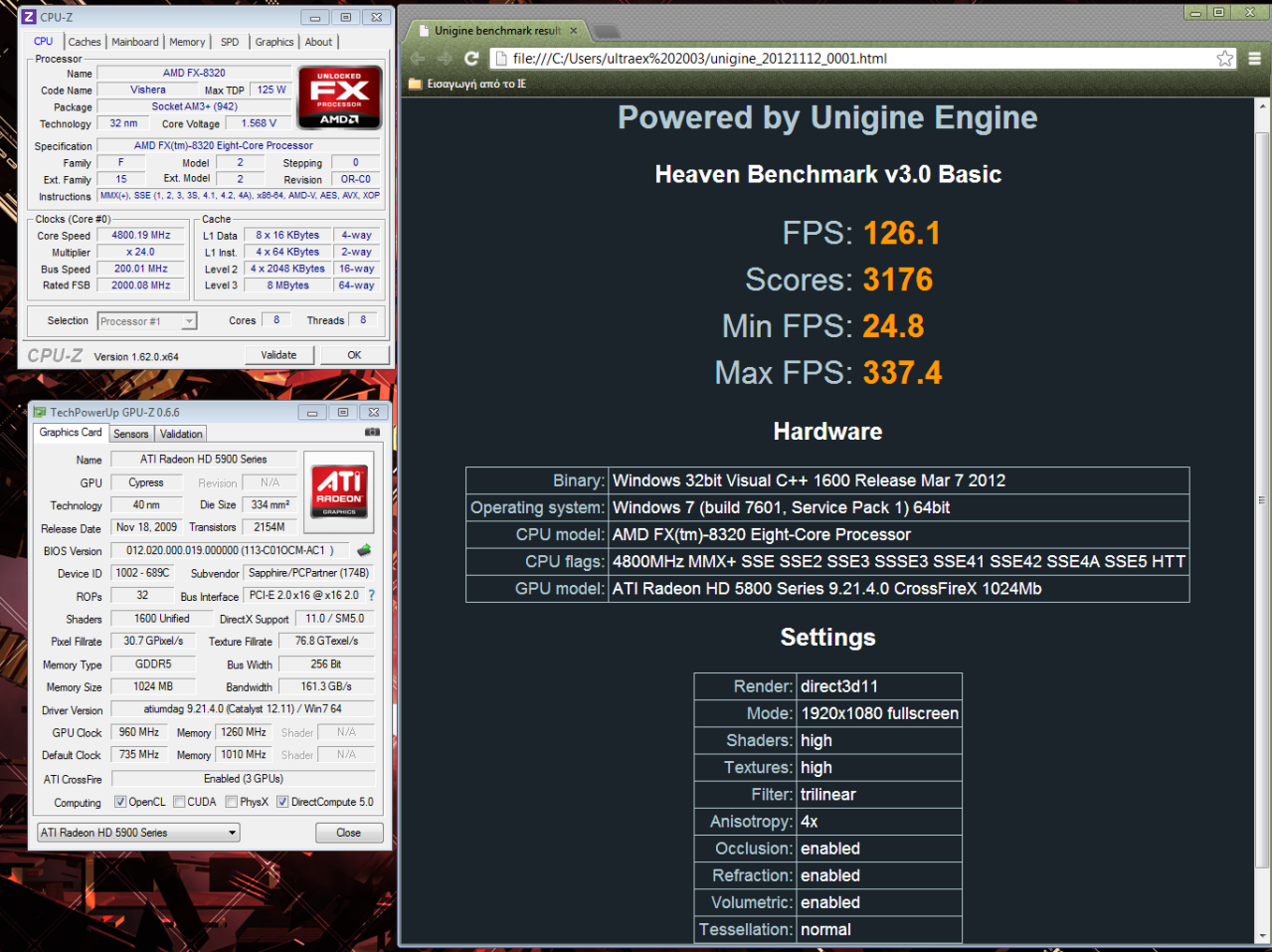Select the Graphics tab in CPU-Z

pos(274,42)
